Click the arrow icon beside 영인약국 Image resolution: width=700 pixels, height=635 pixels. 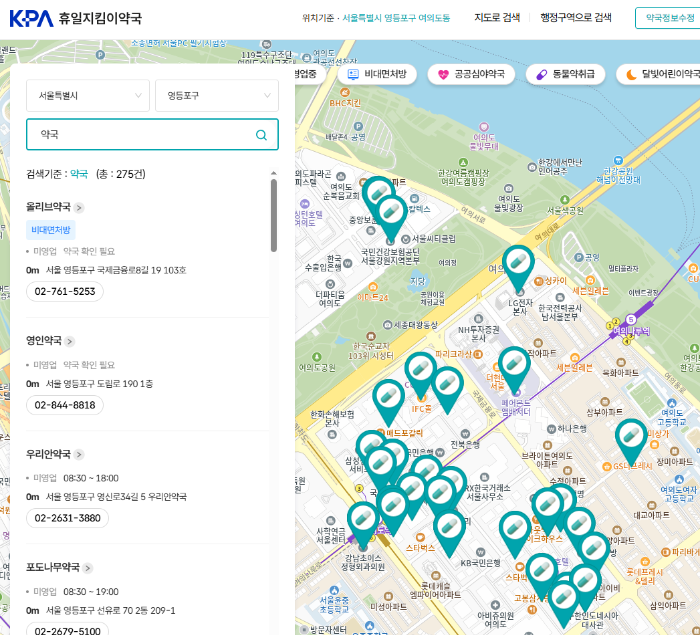(70, 342)
